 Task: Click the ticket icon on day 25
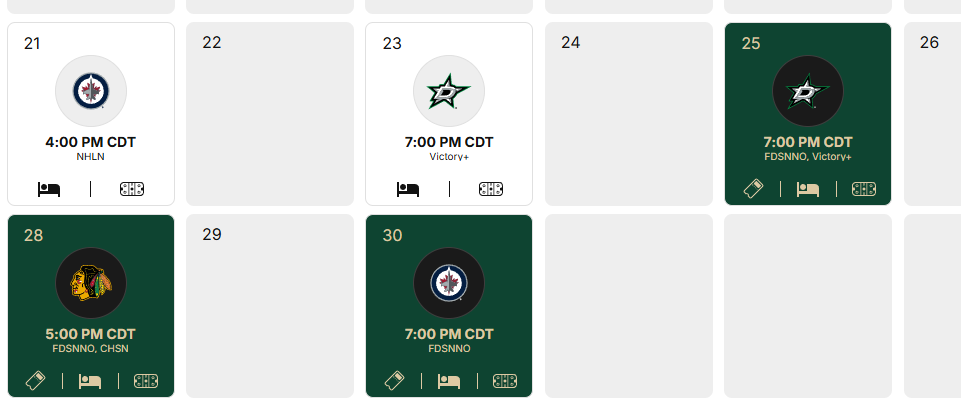point(753,189)
